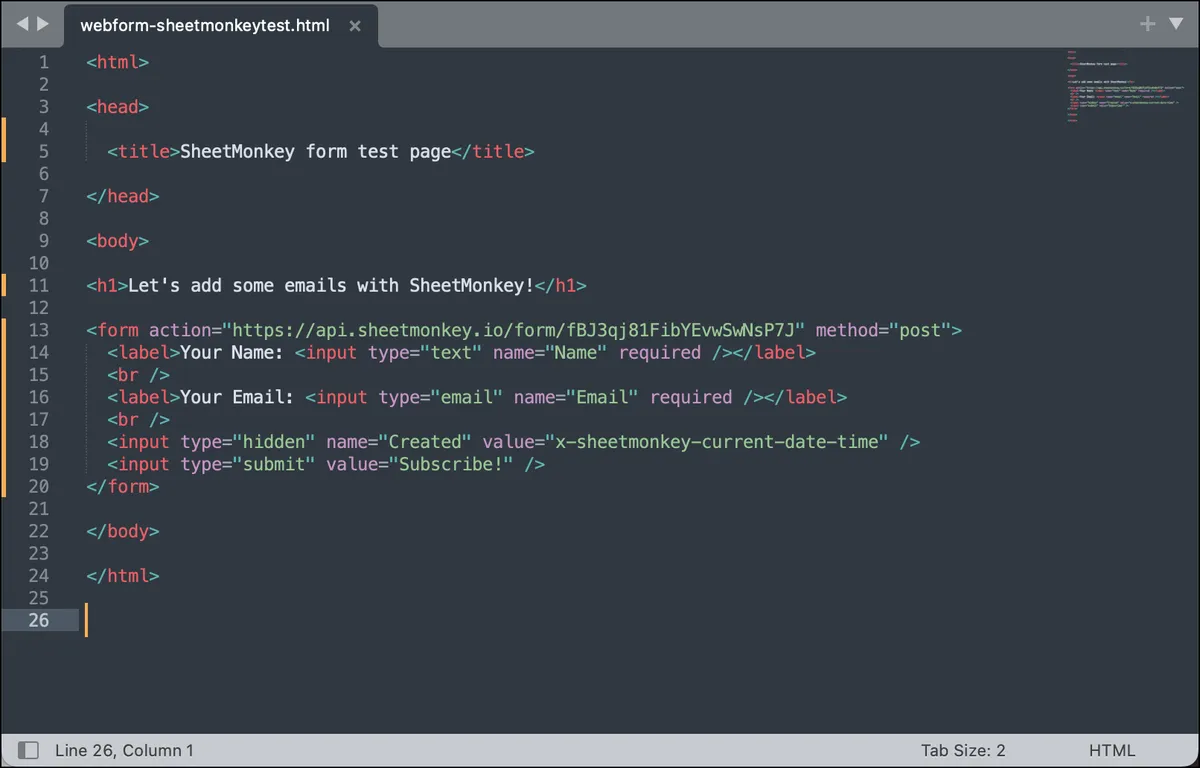Click line number 1 in gutter
Image resolution: width=1200 pixels, height=768 pixels.
pyautogui.click(x=43, y=62)
